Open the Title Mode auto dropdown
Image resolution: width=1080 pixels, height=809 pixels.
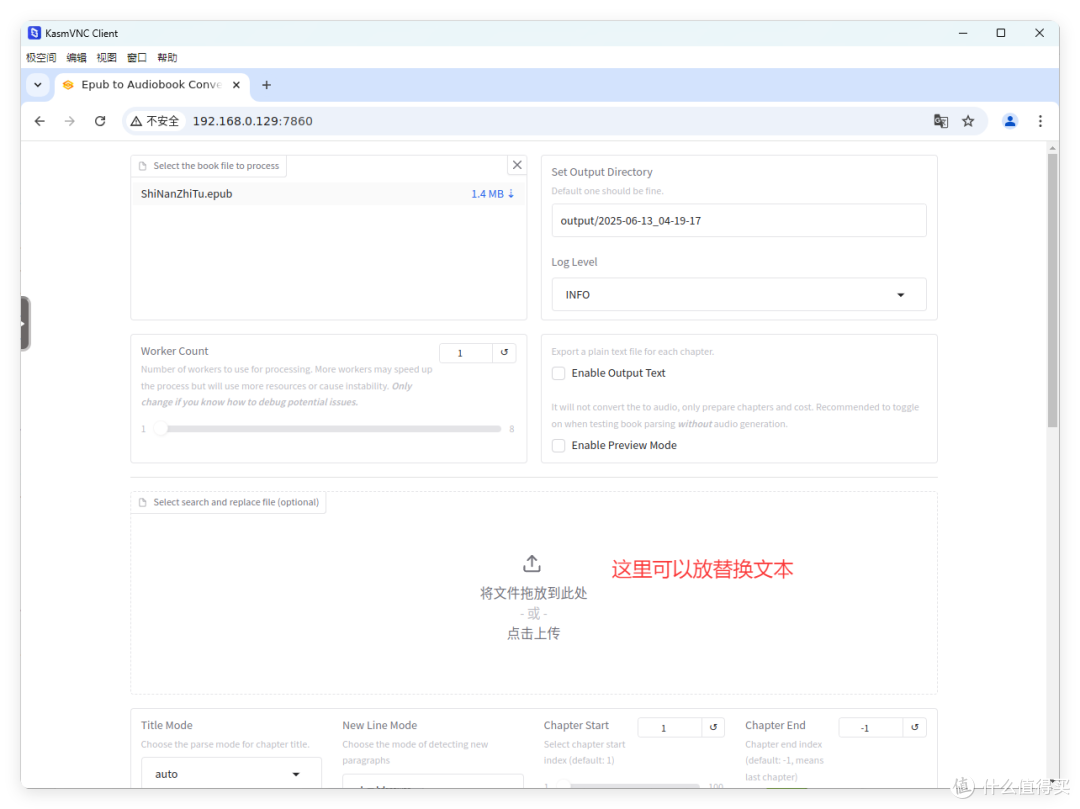point(231,774)
